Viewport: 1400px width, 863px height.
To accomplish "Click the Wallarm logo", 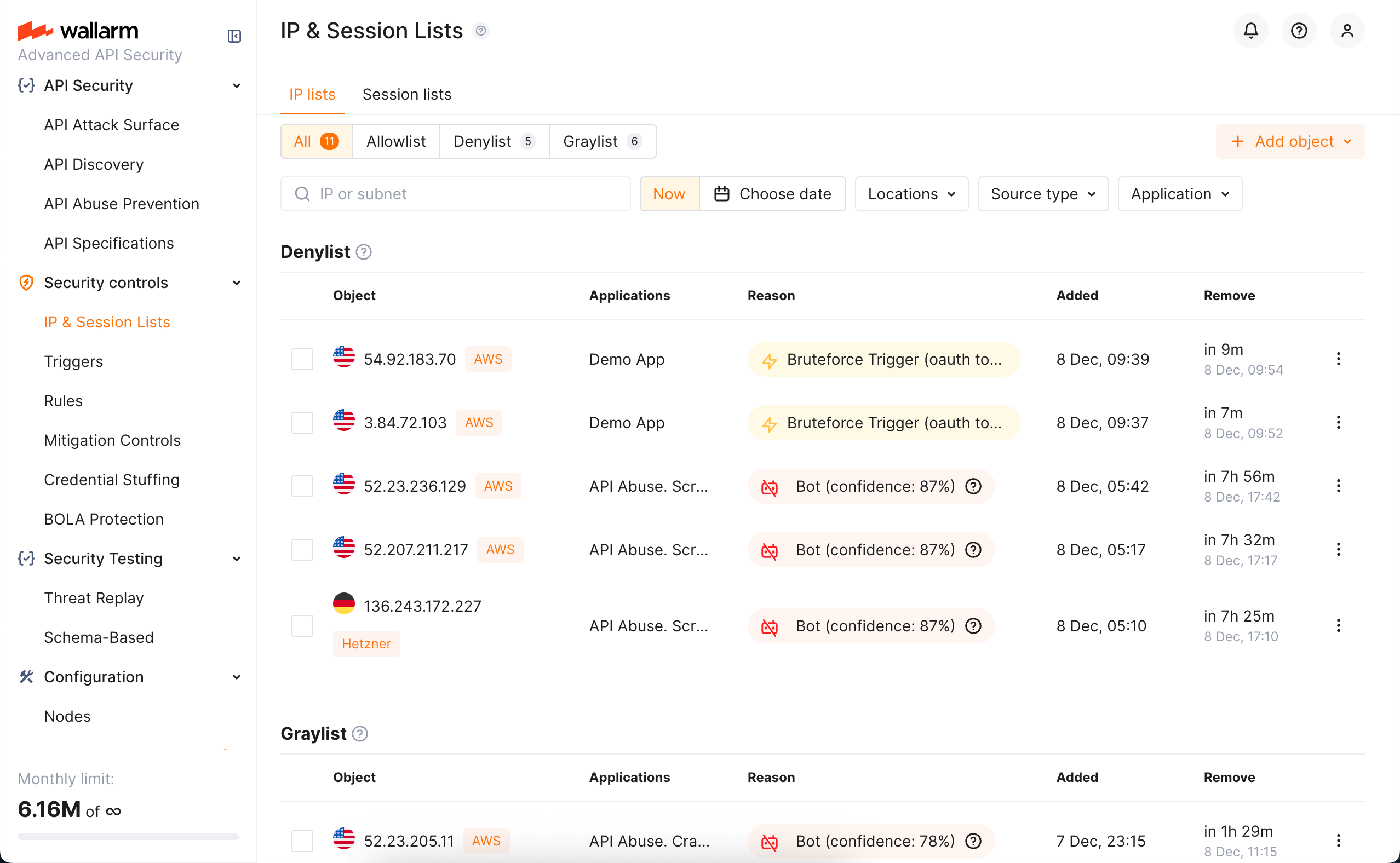I will [78, 30].
